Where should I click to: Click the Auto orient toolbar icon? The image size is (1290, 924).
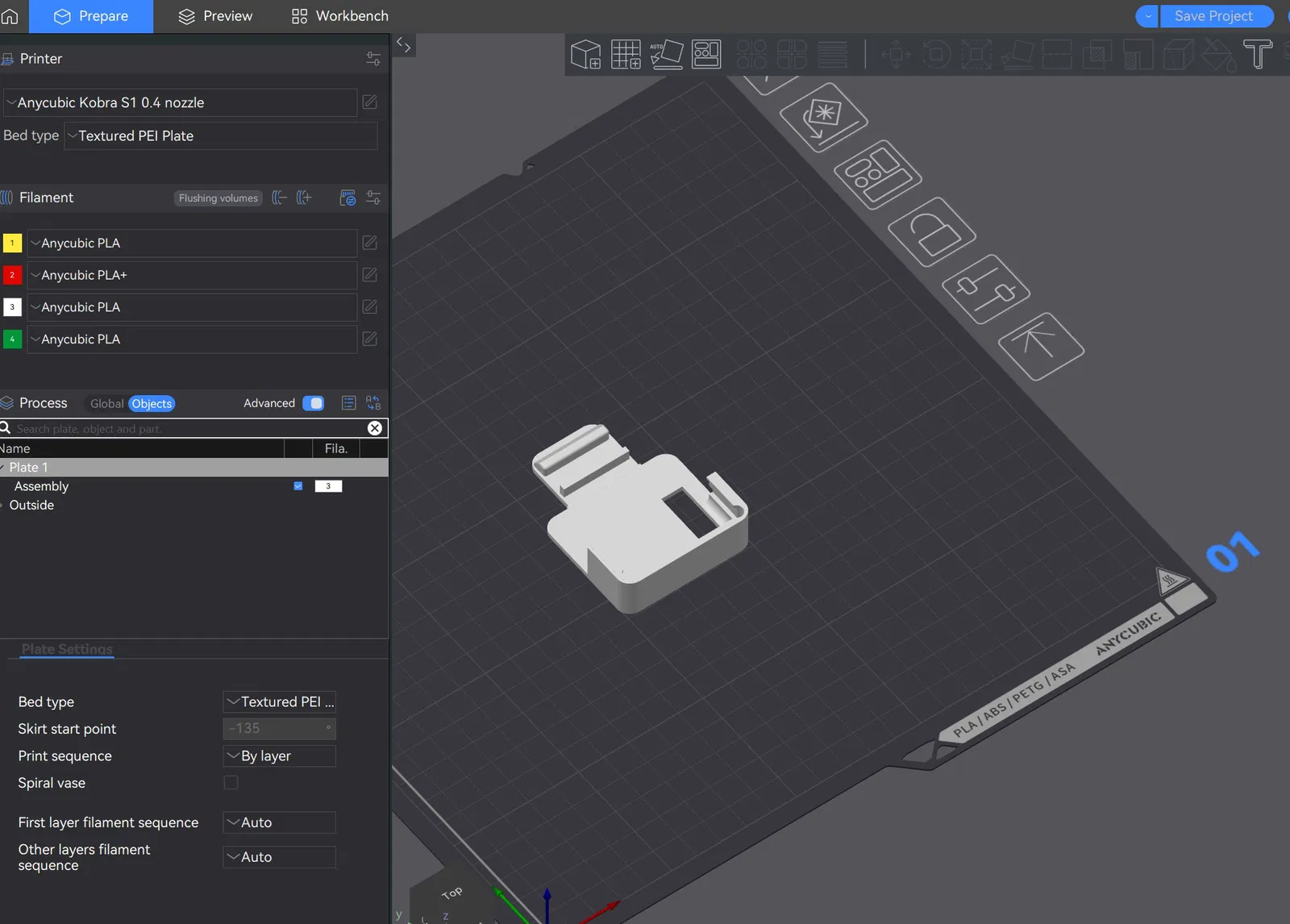tap(666, 54)
